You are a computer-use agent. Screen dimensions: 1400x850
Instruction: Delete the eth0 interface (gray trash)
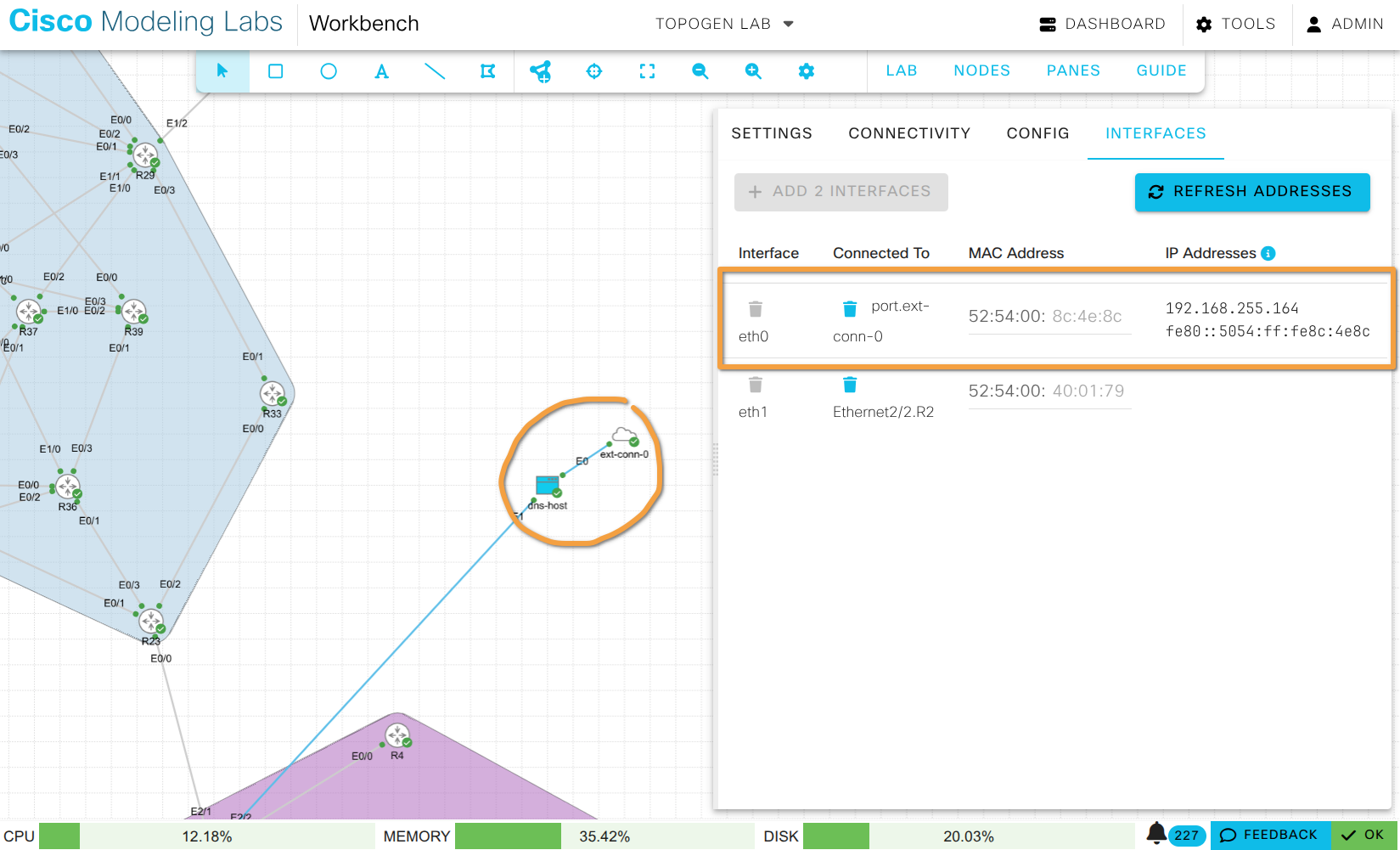coord(756,309)
